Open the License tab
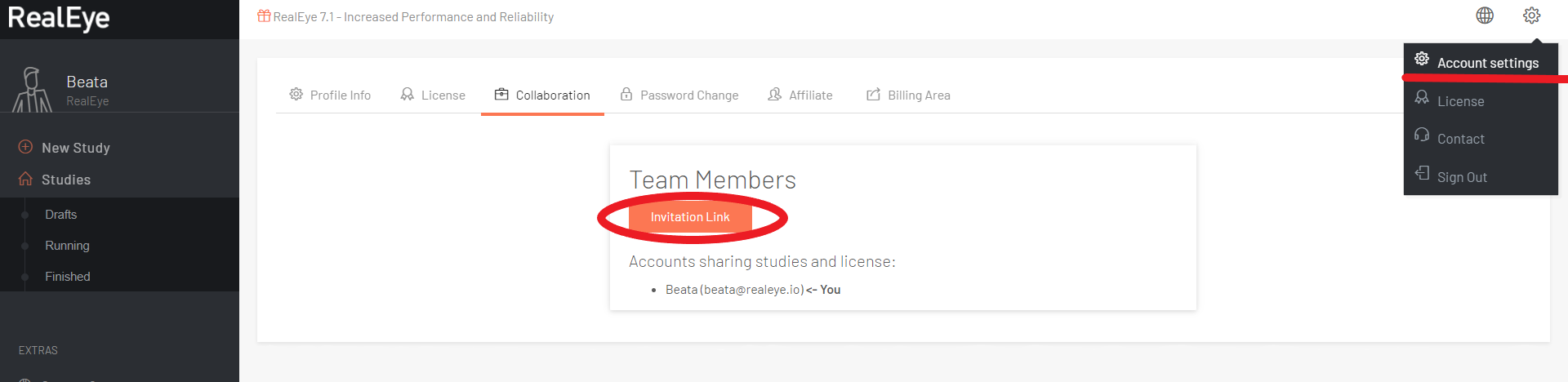The image size is (1568, 382). 433,95
